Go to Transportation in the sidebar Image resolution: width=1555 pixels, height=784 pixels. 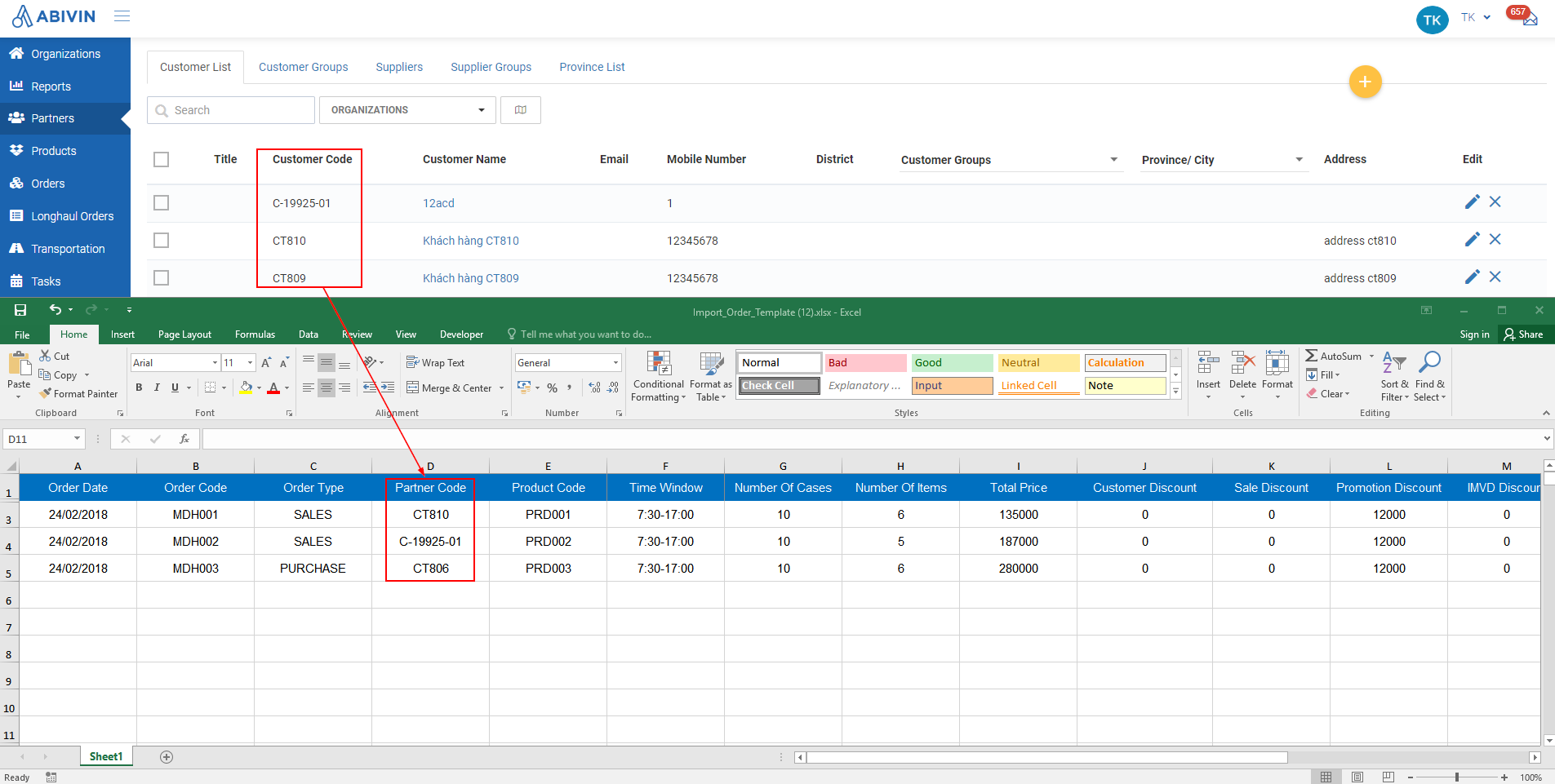[x=68, y=249]
